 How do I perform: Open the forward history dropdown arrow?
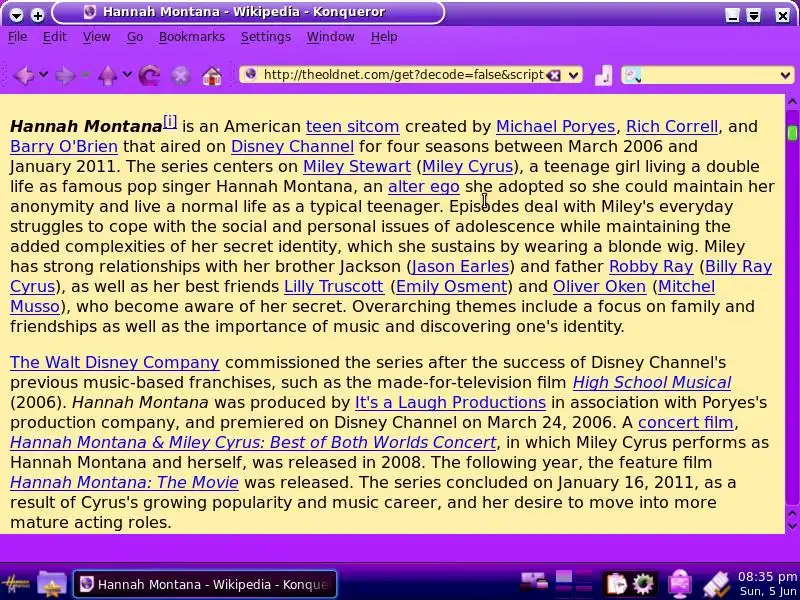click(x=85, y=75)
